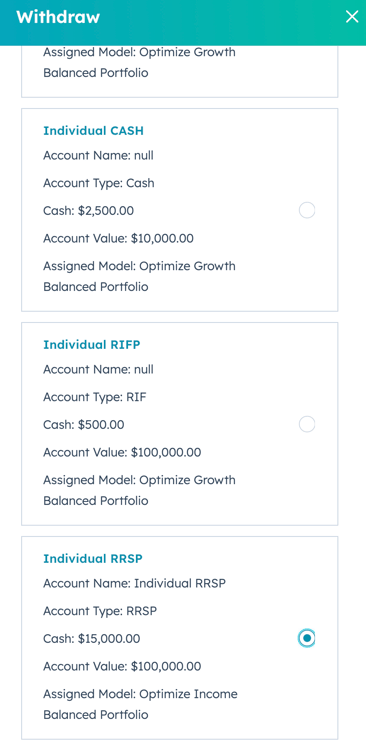
Task: Click CASH card's Optimize Growth assigned model
Action: point(139,276)
